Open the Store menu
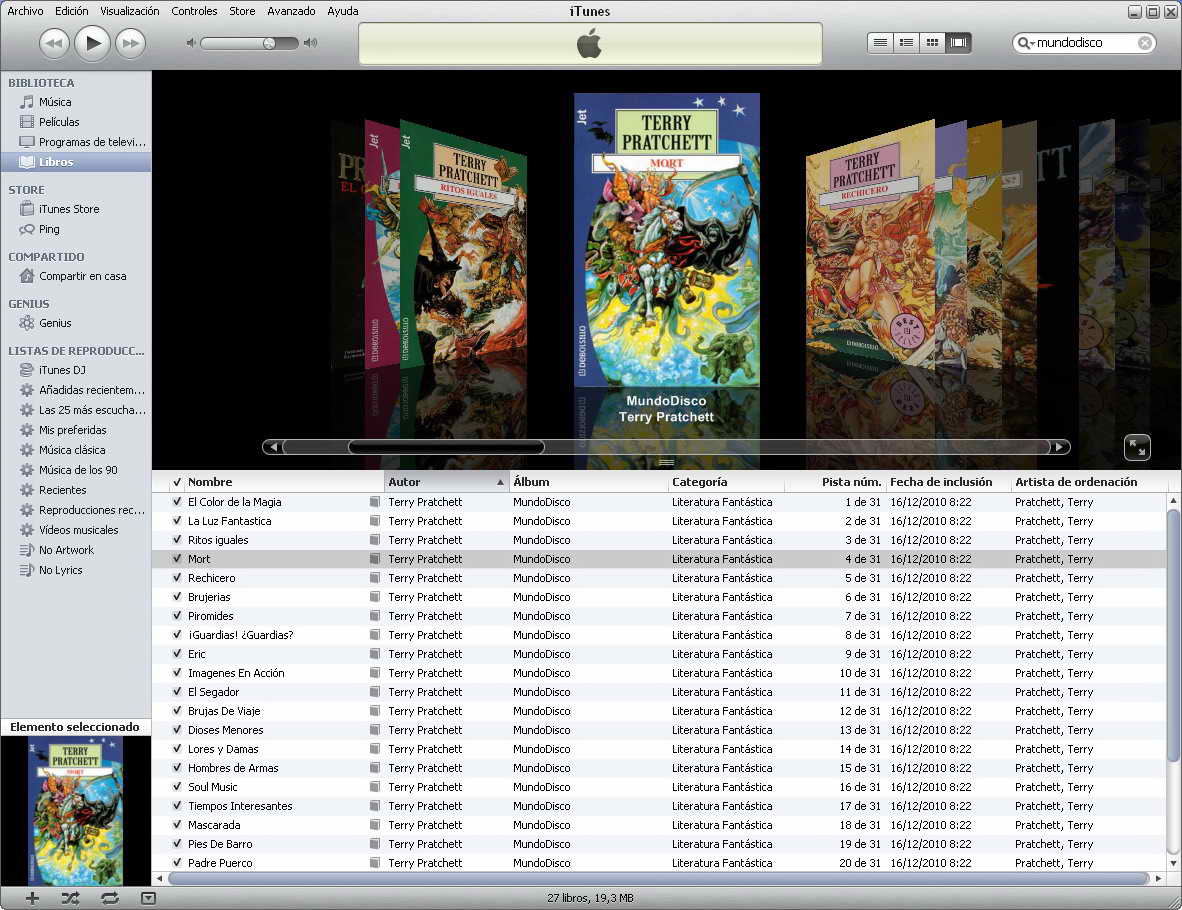1182x910 pixels. point(242,11)
